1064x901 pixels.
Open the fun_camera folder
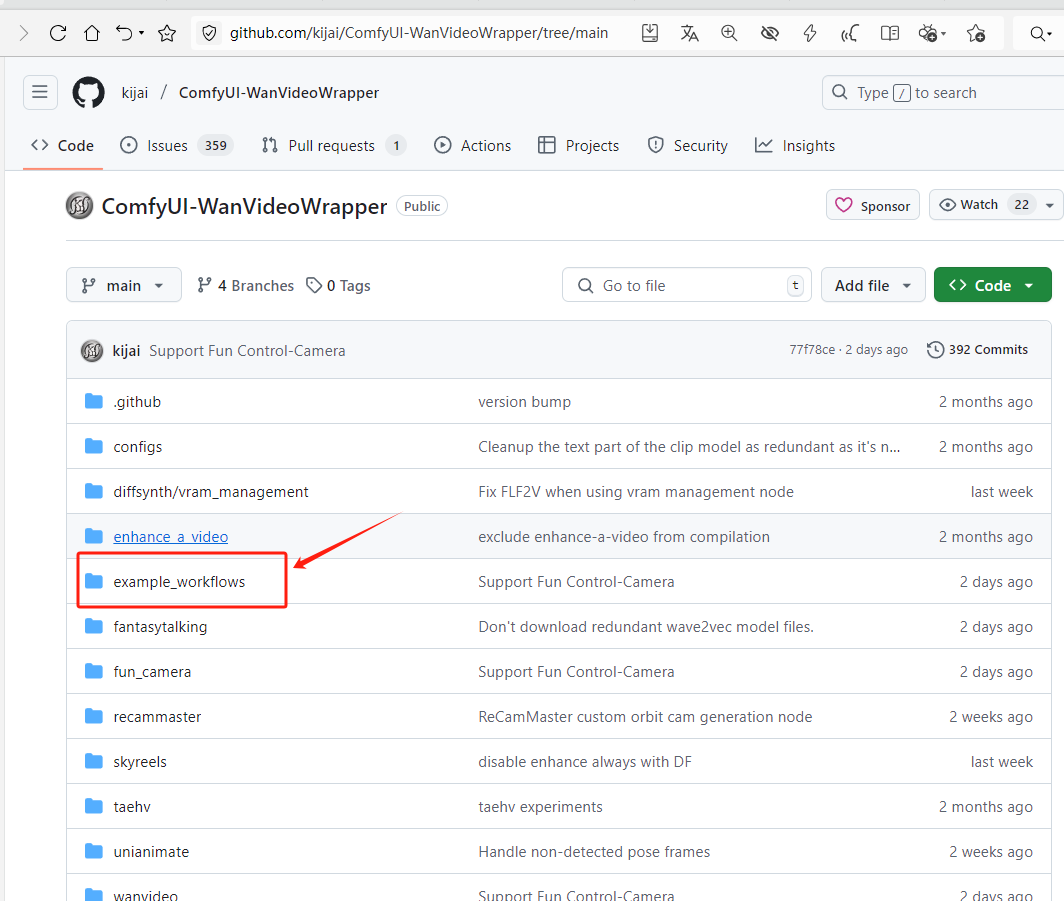(152, 672)
